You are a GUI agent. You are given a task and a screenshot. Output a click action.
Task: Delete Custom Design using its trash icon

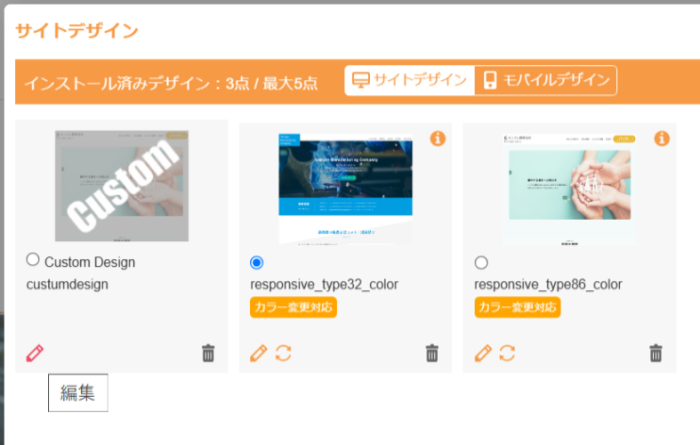208,353
